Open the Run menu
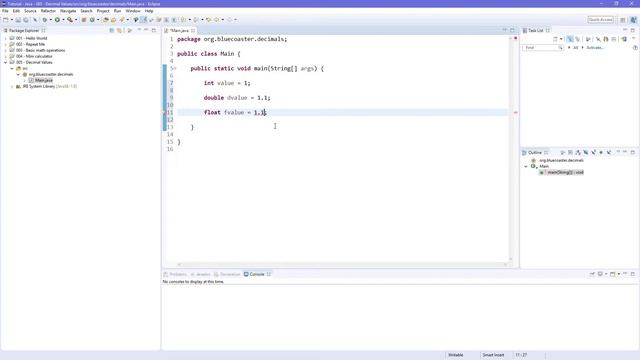The image size is (640, 360). tap(118, 11)
